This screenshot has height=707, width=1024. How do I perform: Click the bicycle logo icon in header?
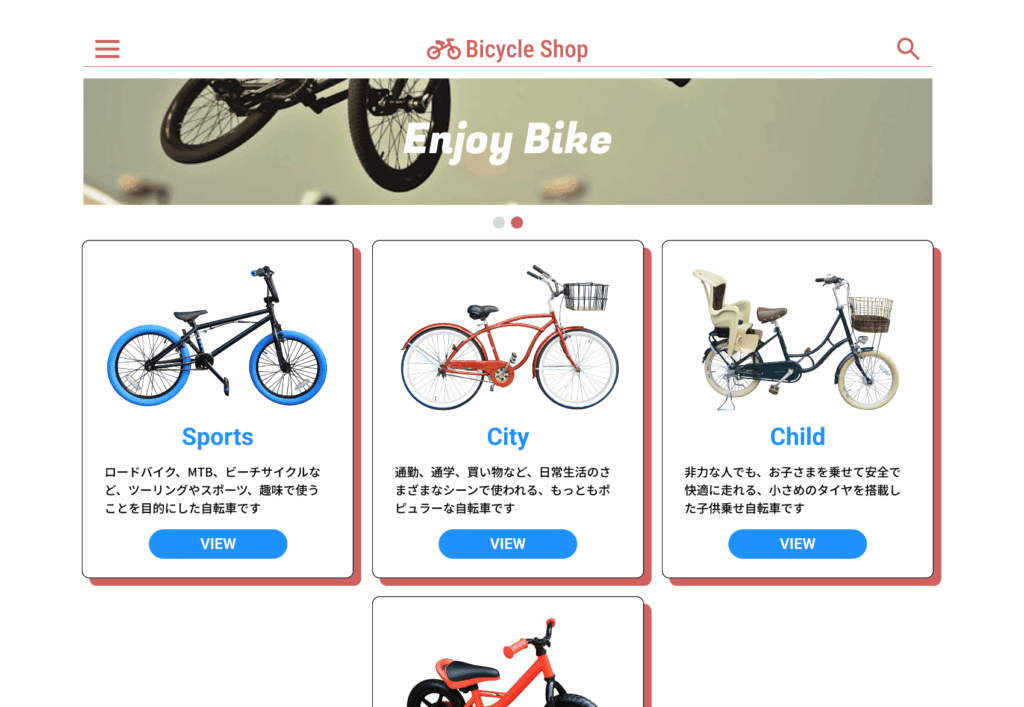(443, 50)
